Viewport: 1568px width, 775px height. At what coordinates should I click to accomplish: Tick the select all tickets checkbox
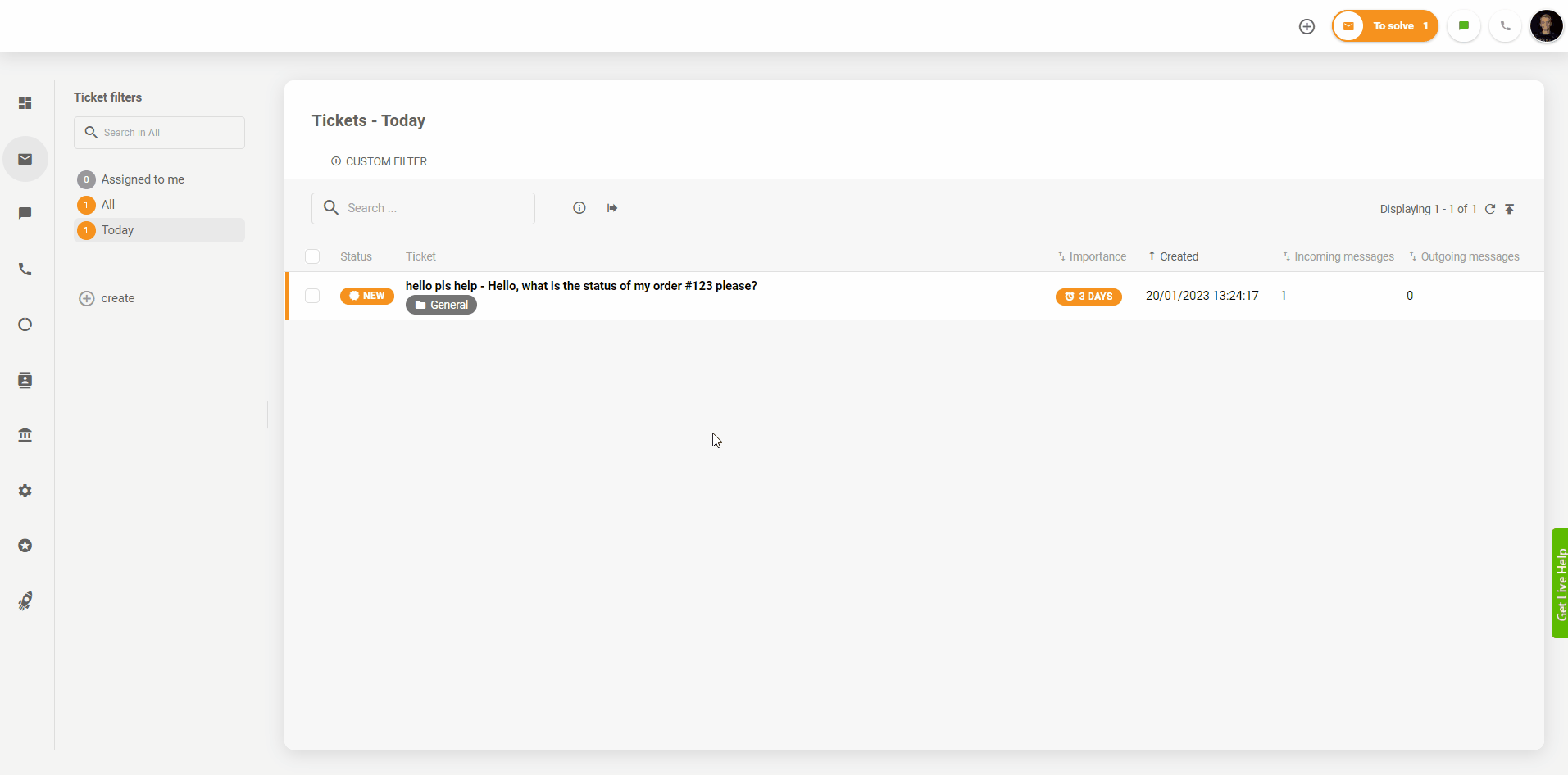click(312, 256)
